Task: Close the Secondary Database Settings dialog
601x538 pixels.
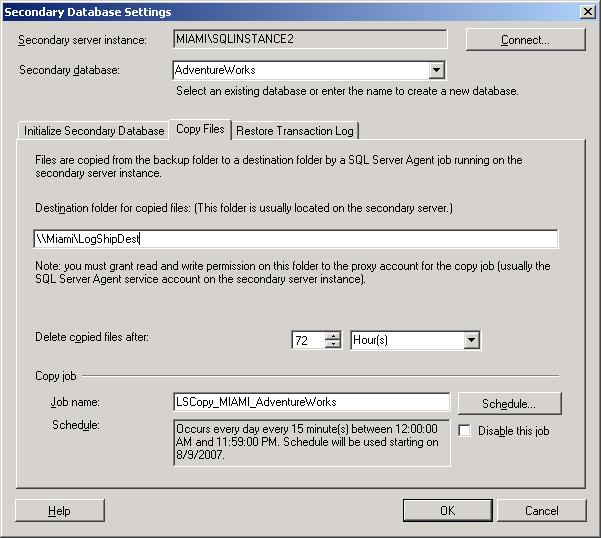Action: point(587,11)
